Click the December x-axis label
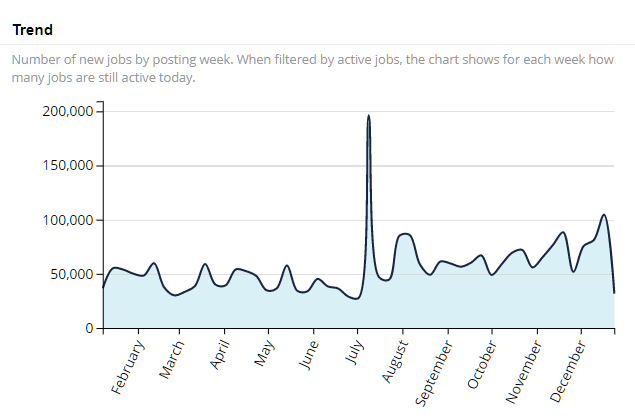This screenshot has height=419, width=635. point(570,368)
